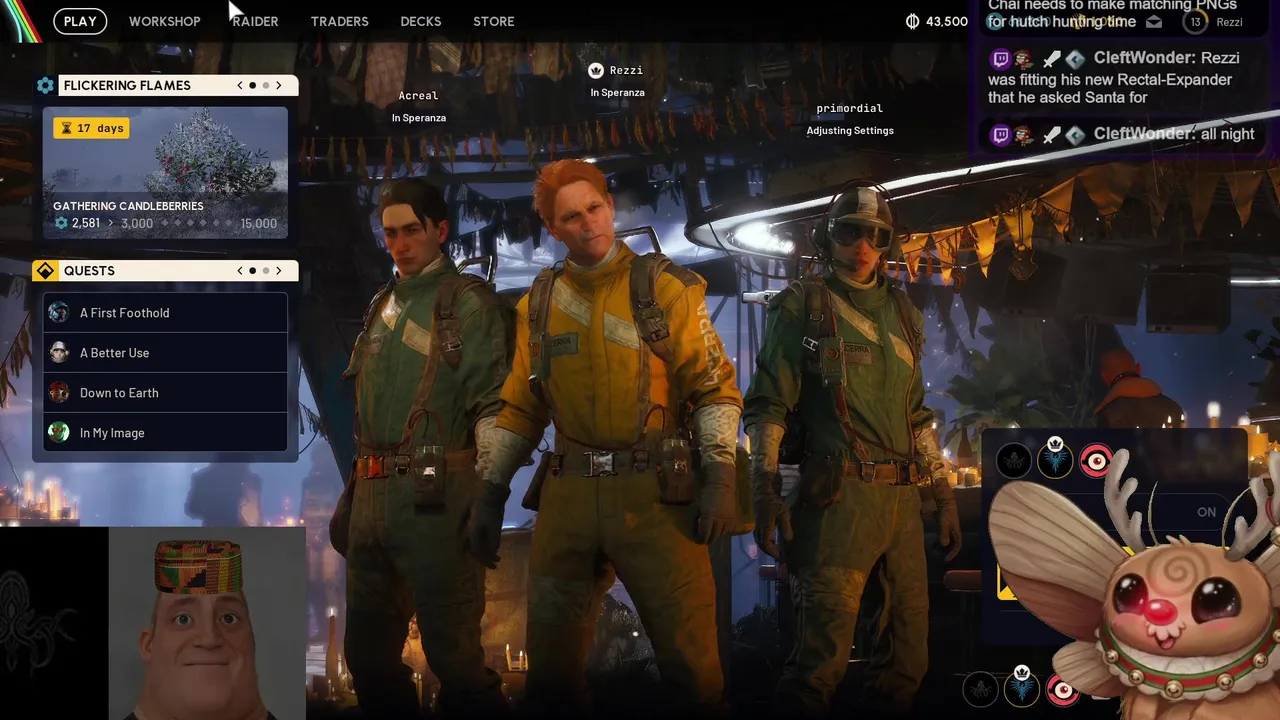The image size is (1280, 720).
Task: Click the yellow Quests diamond icon
Action: tap(45, 271)
